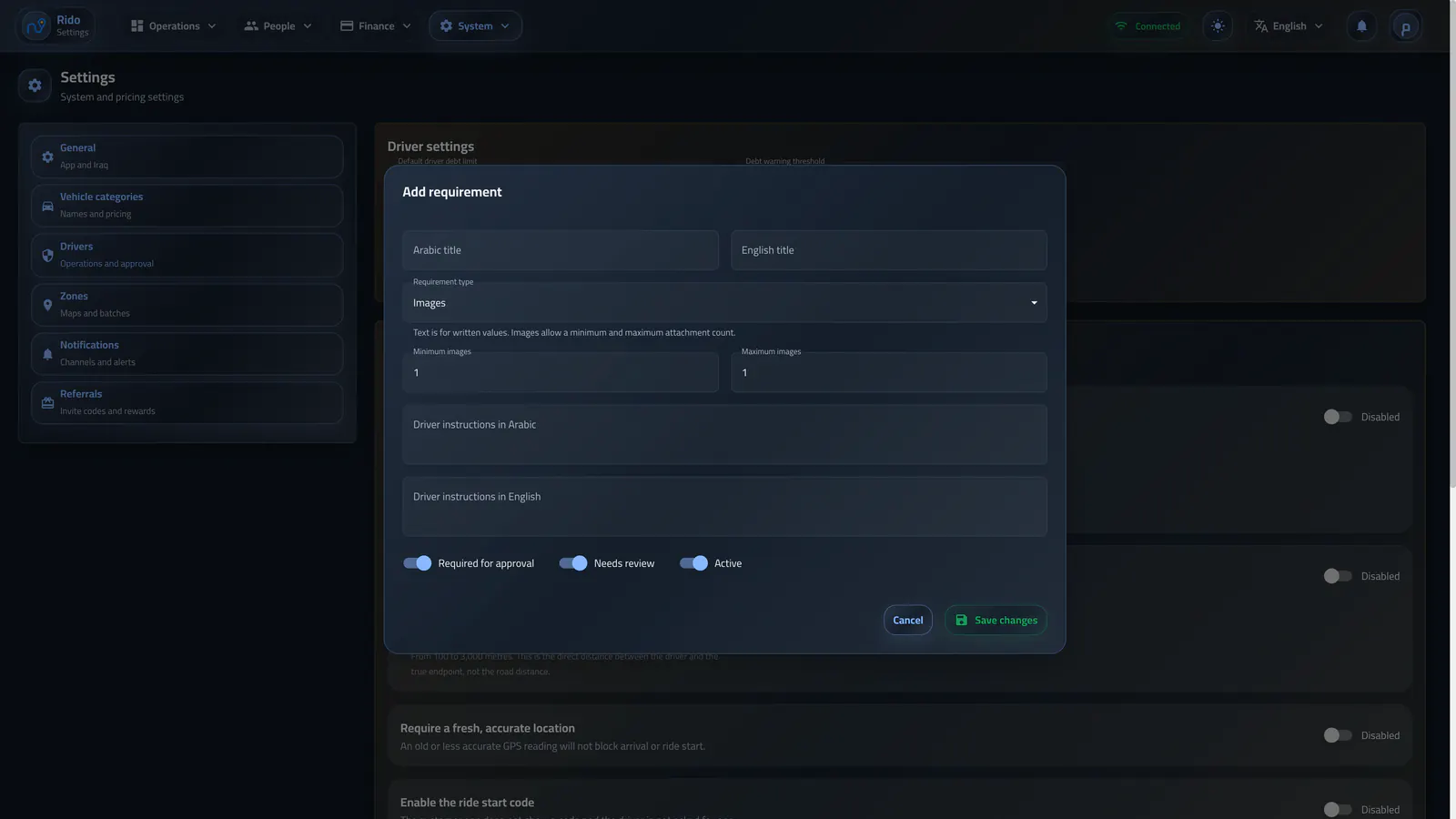Focus the English title field
This screenshot has width=1456, height=819.
click(x=888, y=250)
